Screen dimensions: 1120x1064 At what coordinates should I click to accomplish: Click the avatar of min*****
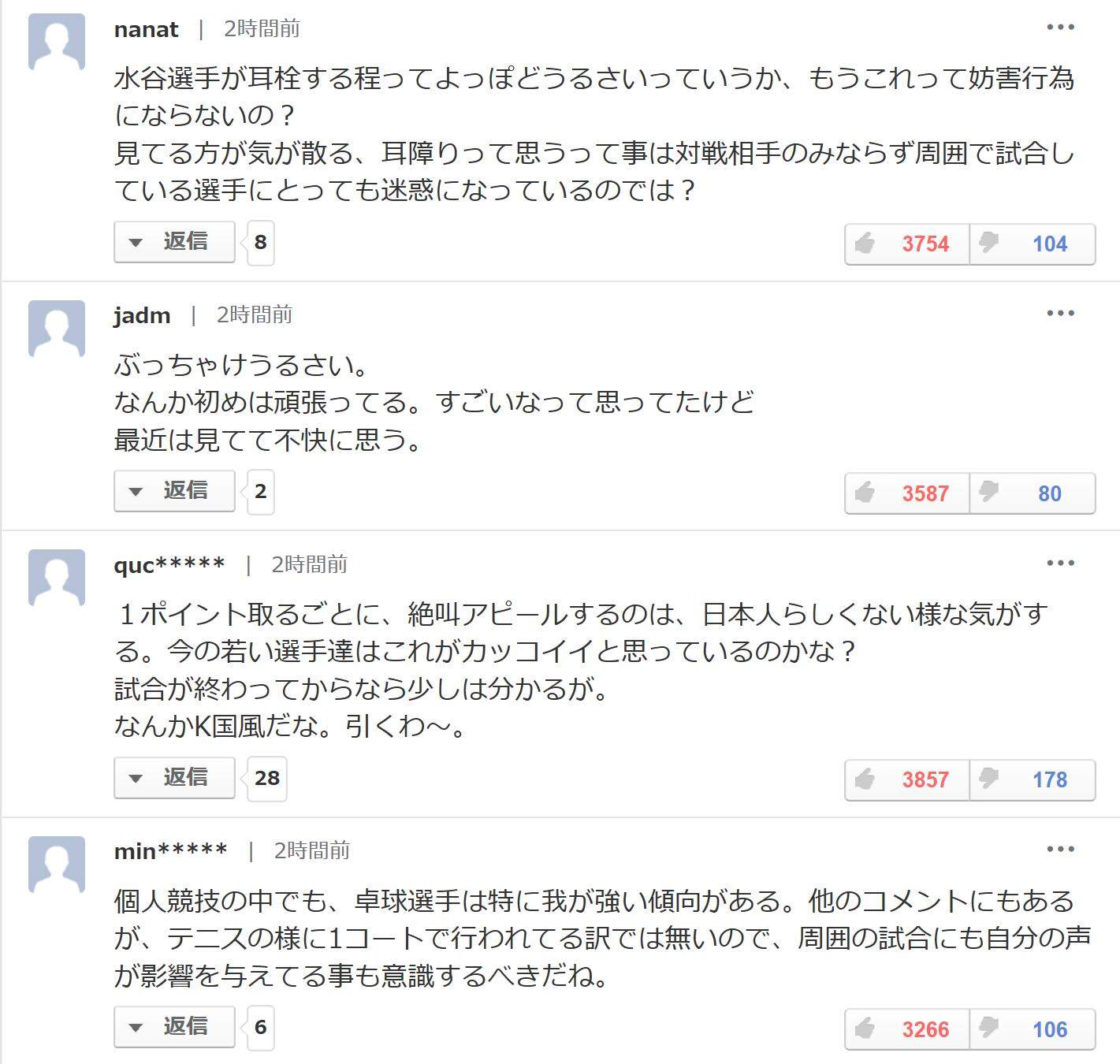[57, 865]
